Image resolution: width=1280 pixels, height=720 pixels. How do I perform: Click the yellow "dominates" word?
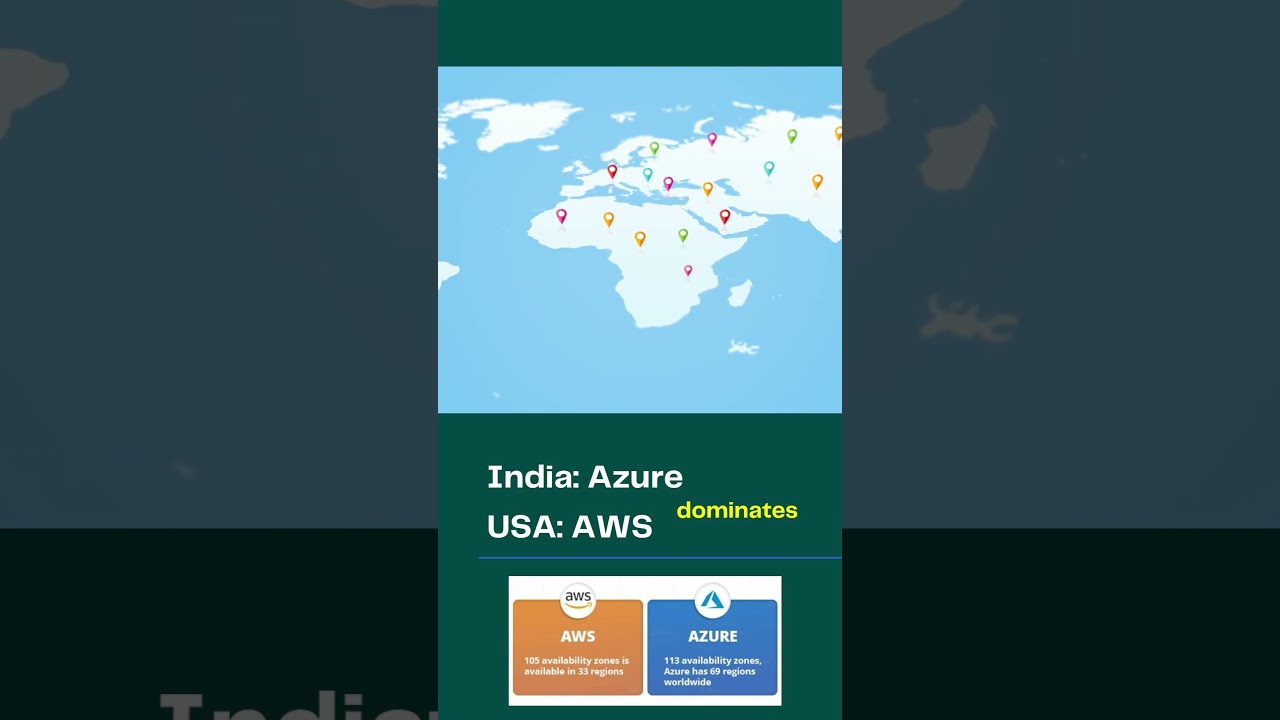click(x=737, y=510)
